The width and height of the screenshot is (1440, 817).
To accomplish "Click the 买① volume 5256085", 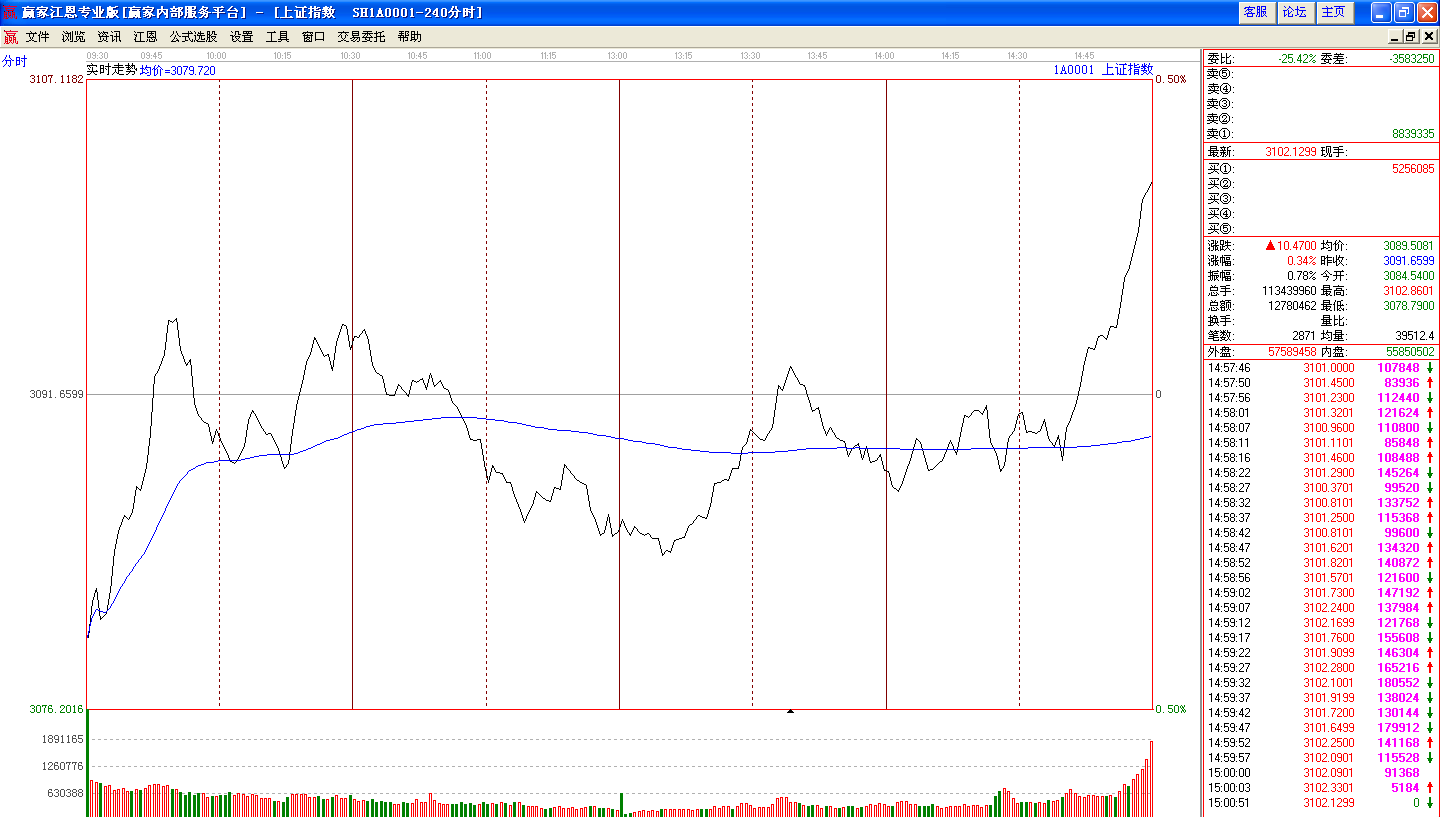I will 1412,169.
